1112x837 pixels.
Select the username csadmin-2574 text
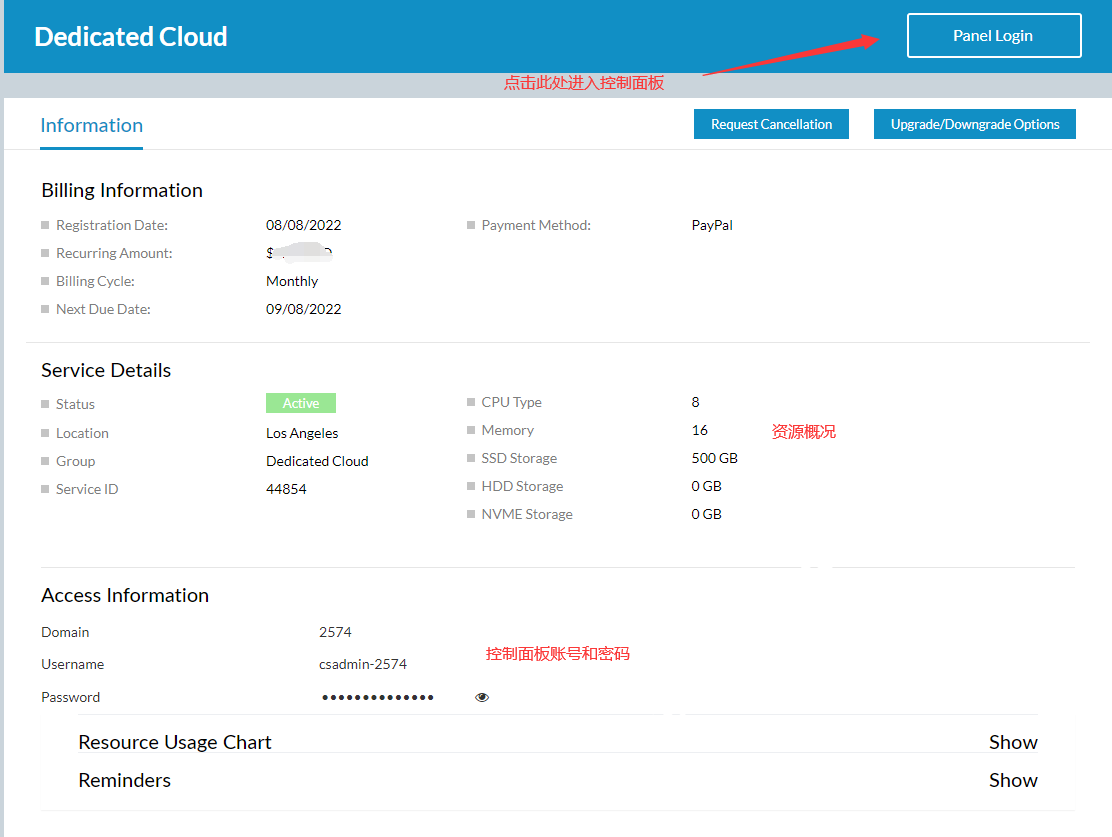point(362,664)
